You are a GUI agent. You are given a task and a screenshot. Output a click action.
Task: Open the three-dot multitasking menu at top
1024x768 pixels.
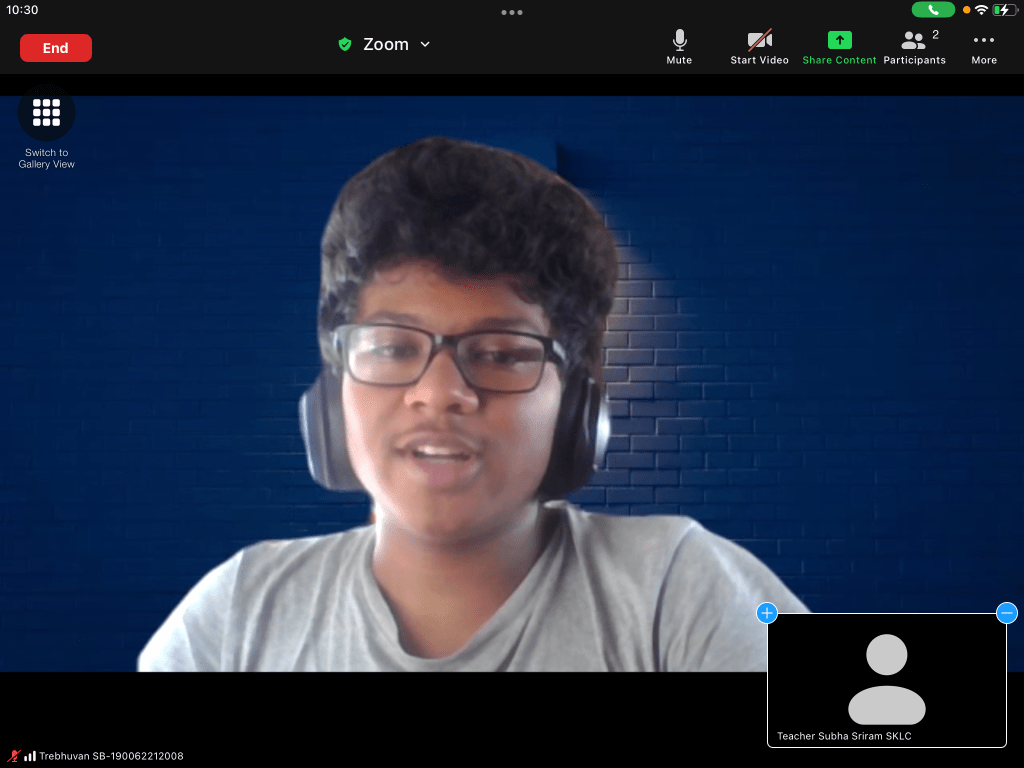click(x=512, y=13)
